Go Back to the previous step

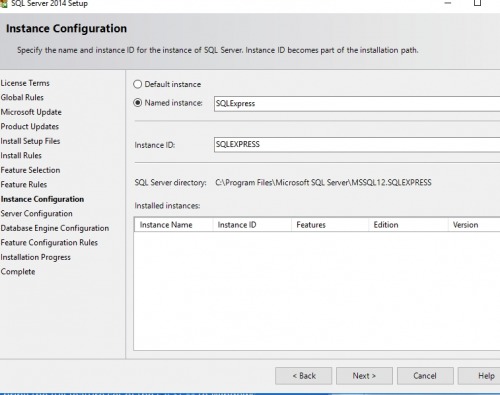[304, 376]
